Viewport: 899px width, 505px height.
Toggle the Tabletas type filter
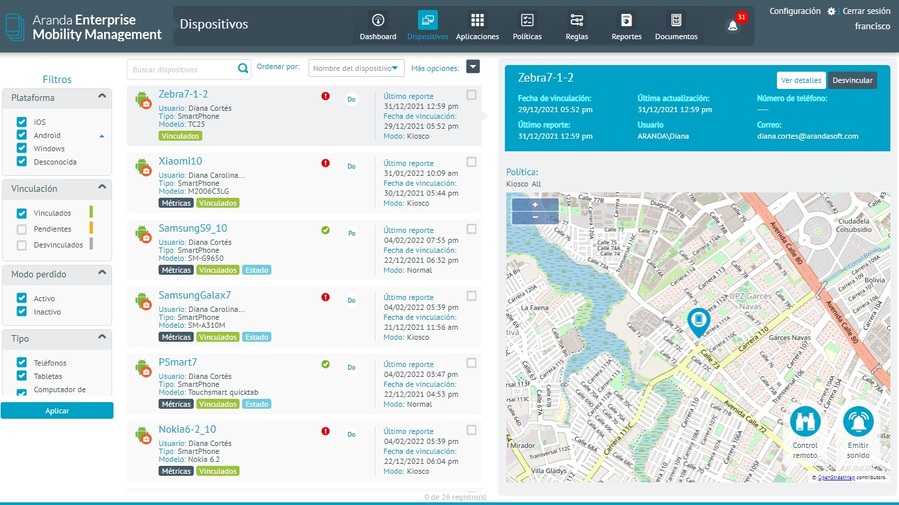click(22, 375)
